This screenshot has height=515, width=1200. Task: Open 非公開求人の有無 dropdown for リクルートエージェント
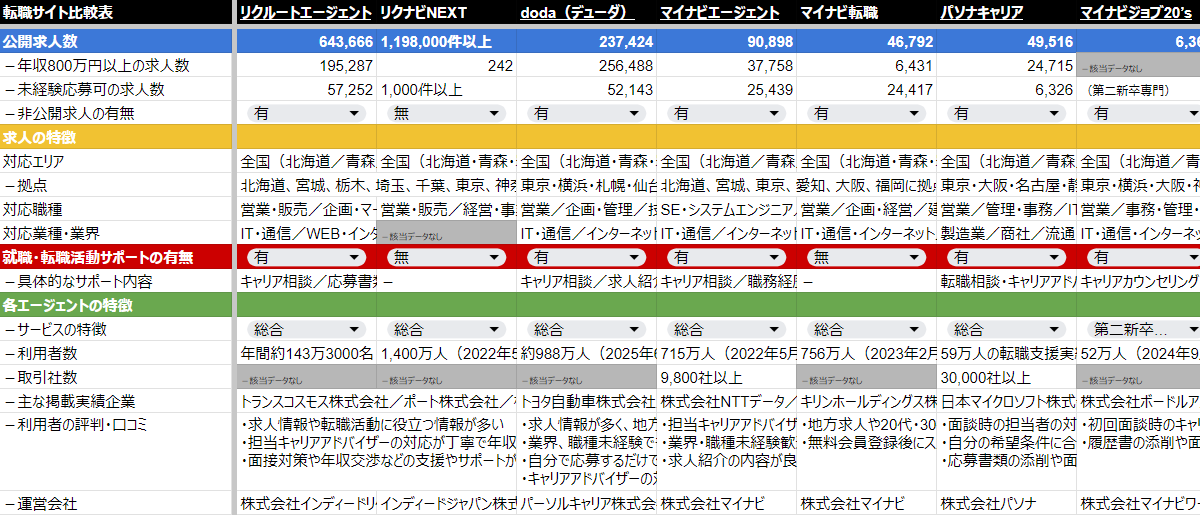pyautogui.click(x=306, y=114)
